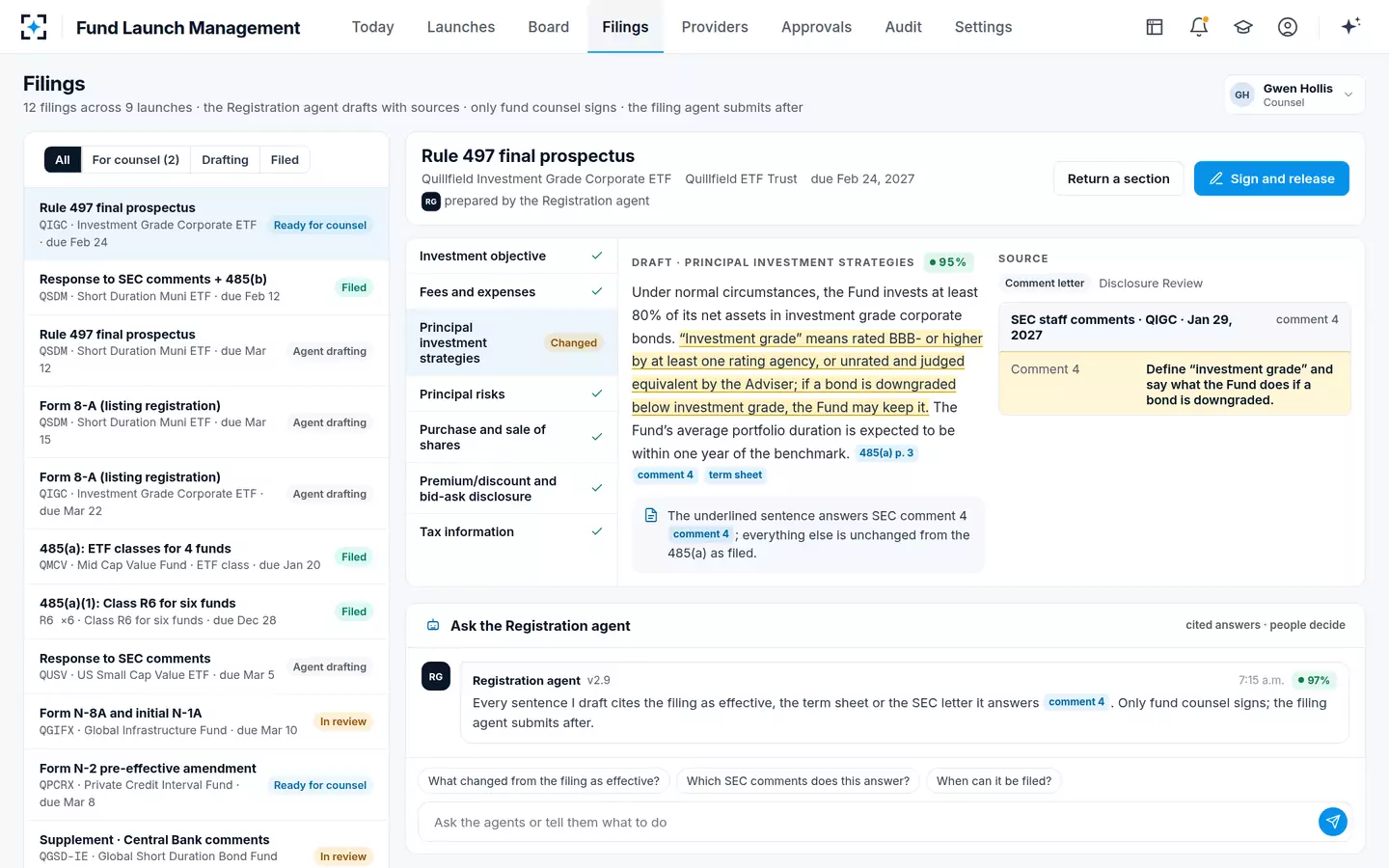Open the Providers tab
1389x868 pixels.
[715, 27]
